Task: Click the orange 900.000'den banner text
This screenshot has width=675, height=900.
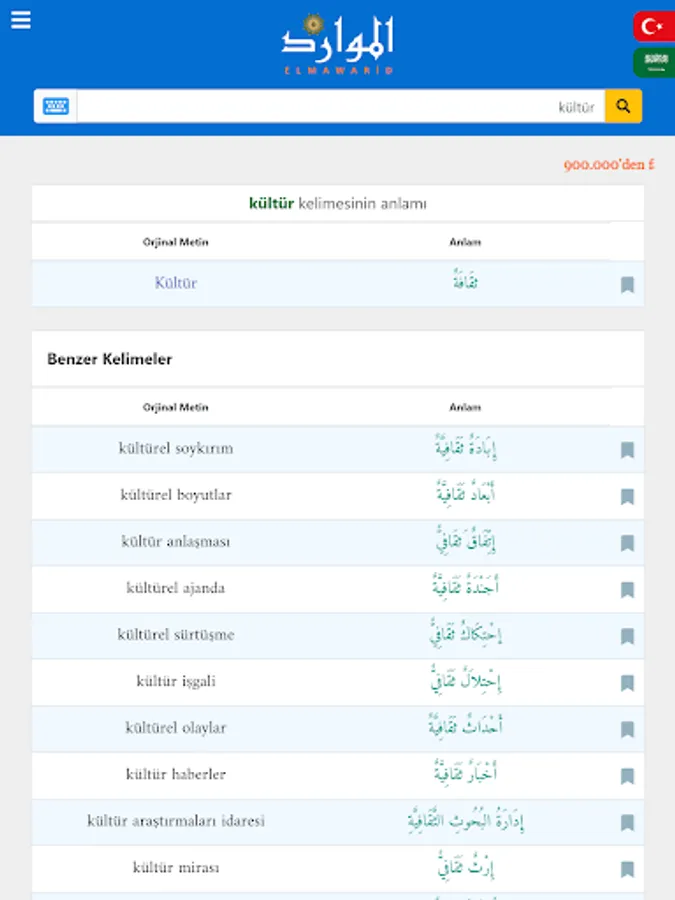Action: coord(609,165)
